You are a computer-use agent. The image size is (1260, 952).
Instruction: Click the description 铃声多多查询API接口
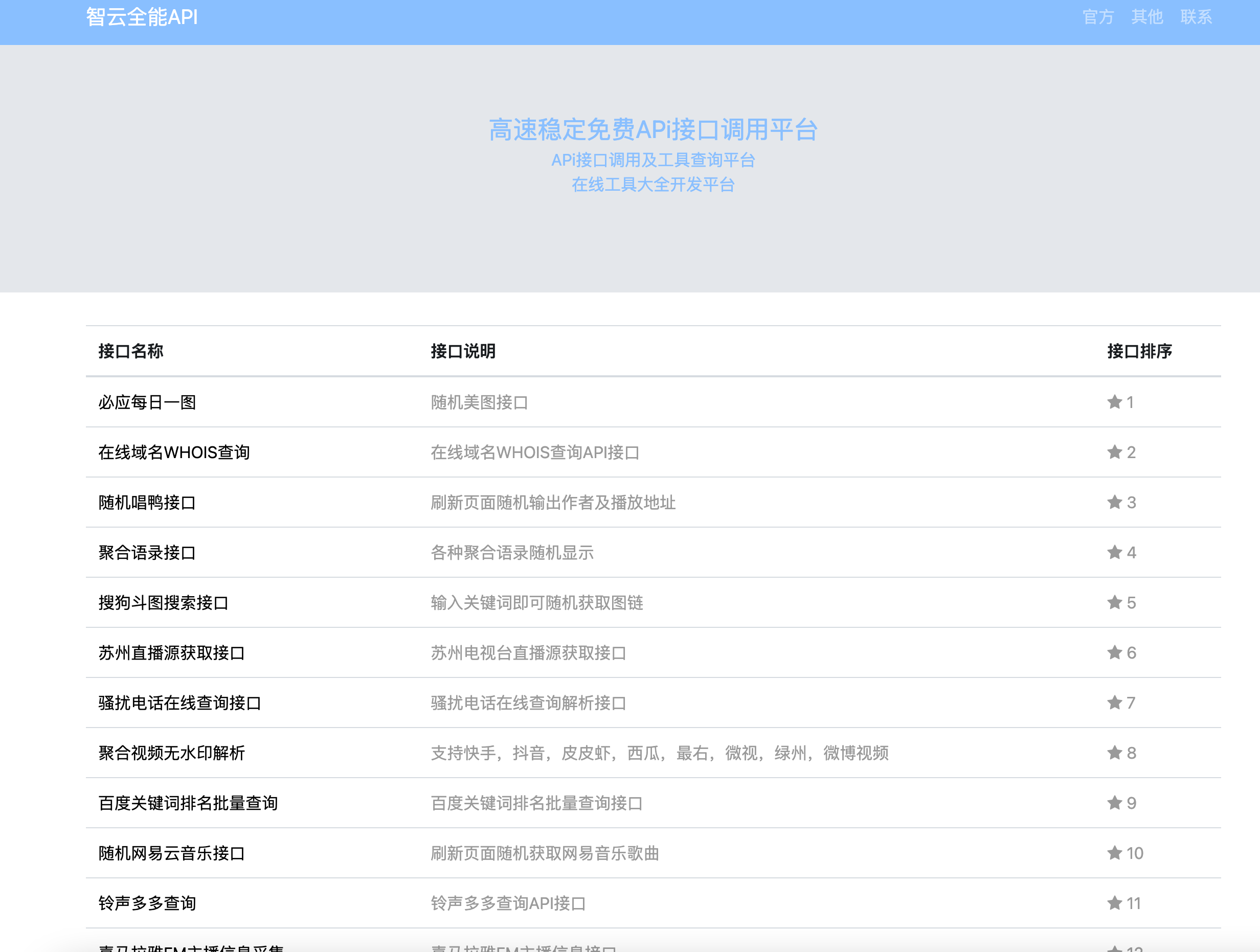[508, 903]
